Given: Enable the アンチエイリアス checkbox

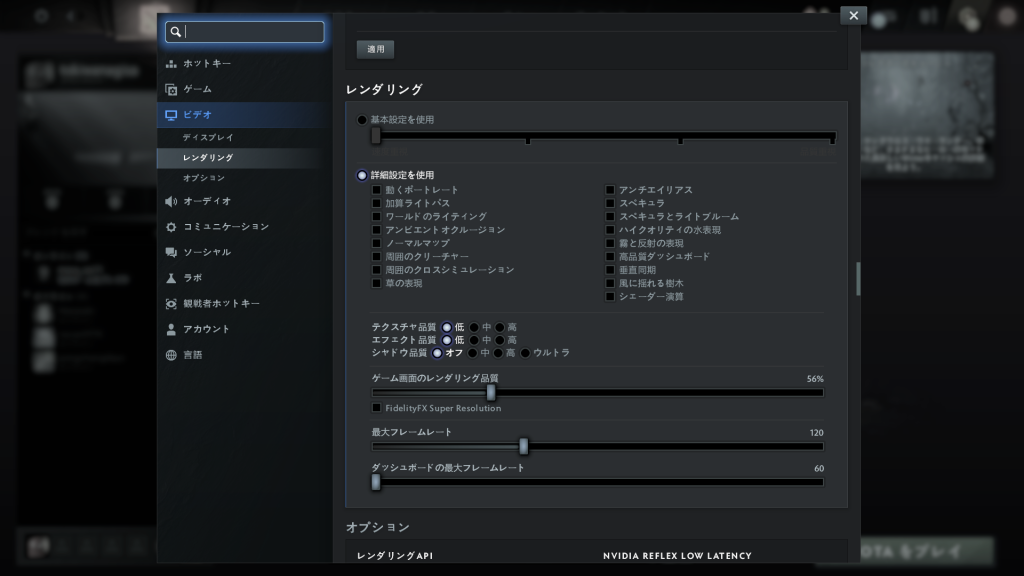Looking at the screenshot, I should pyautogui.click(x=610, y=190).
